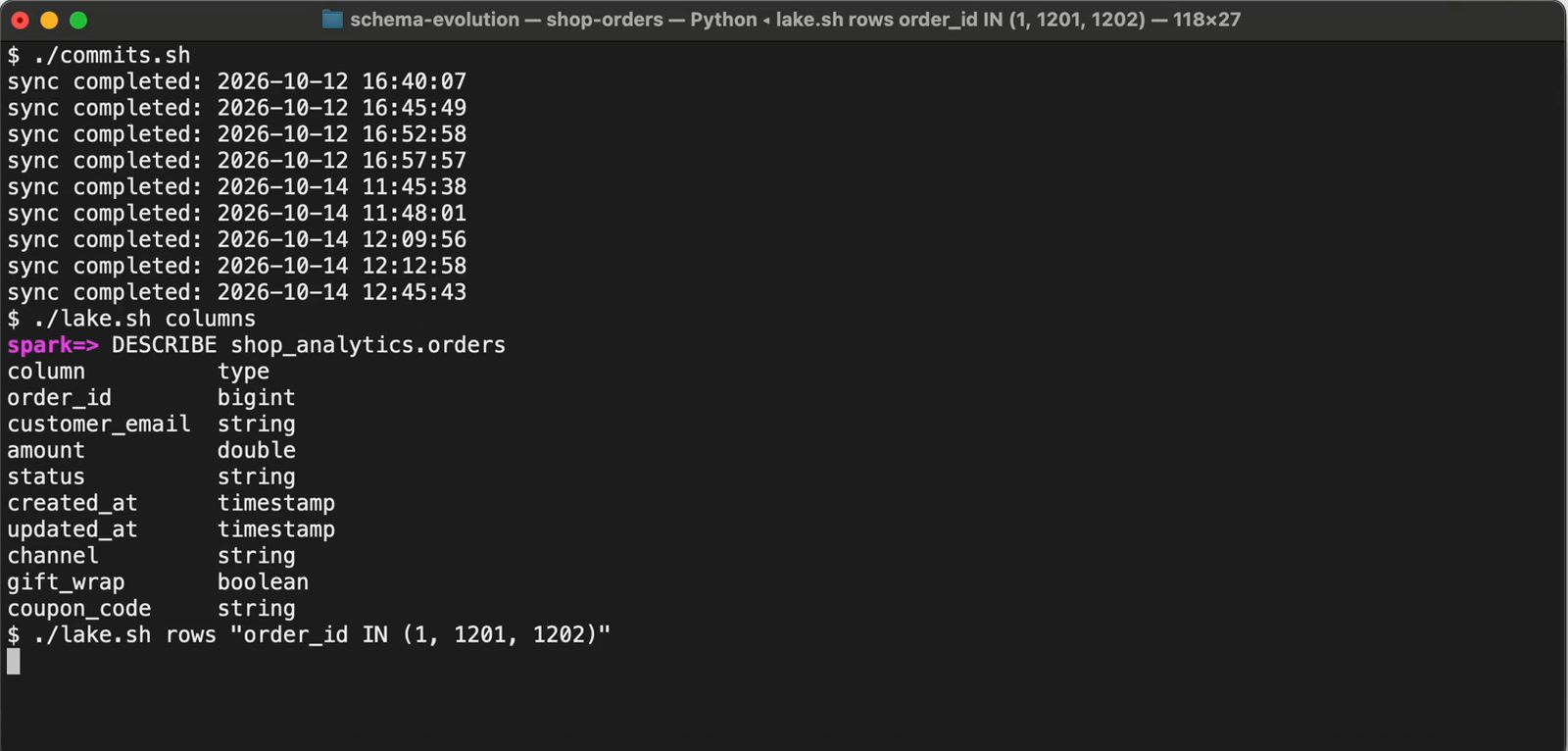Click the boolean type for gift_wrap
The image size is (1568, 751).
click(263, 582)
